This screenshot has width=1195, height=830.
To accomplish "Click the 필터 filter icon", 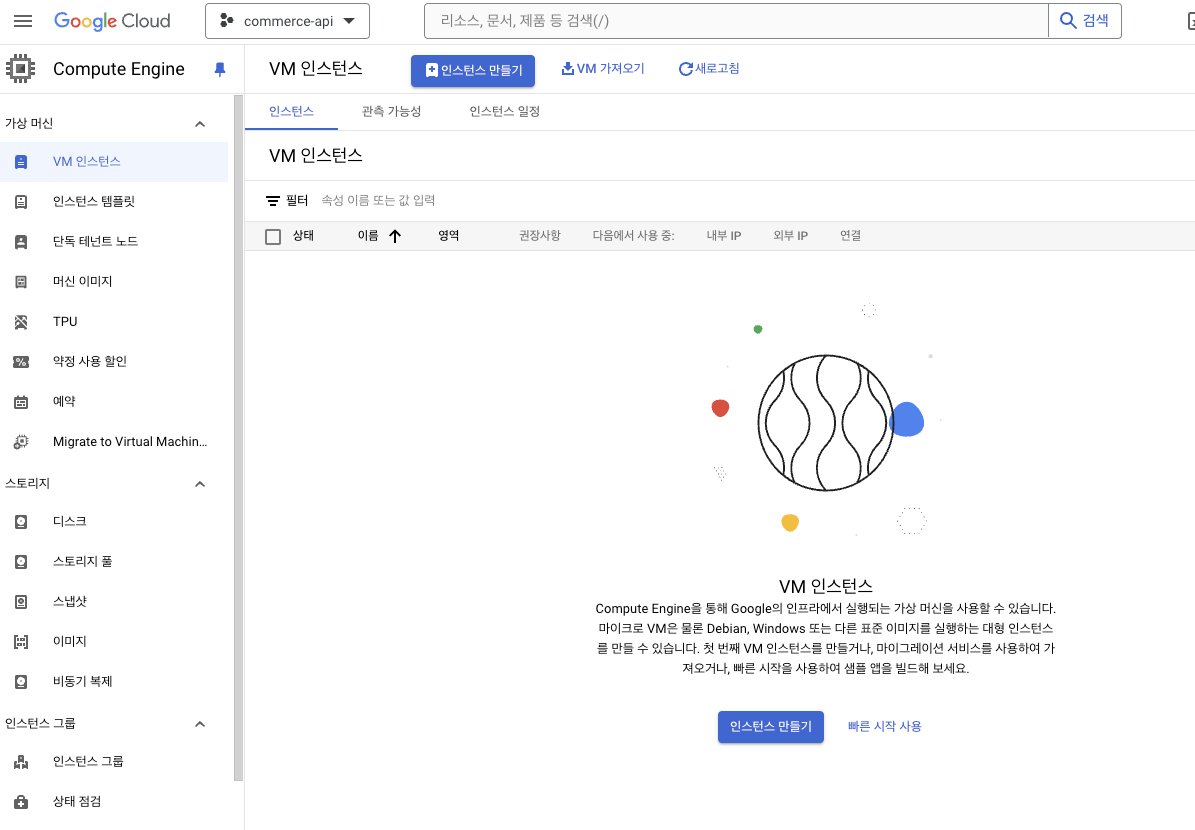I will pyautogui.click(x=273, y=200).
